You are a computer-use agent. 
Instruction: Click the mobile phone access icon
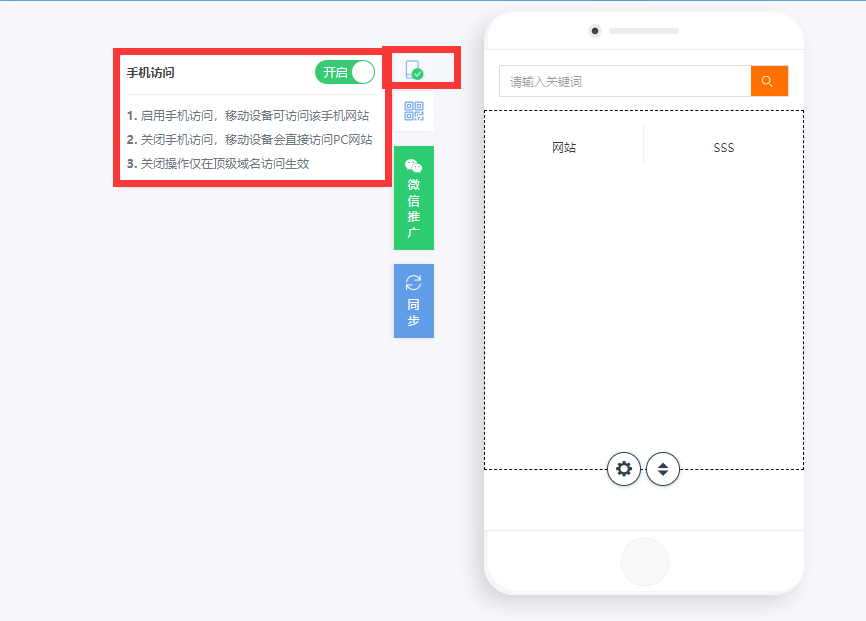click(x=414, y=70)
